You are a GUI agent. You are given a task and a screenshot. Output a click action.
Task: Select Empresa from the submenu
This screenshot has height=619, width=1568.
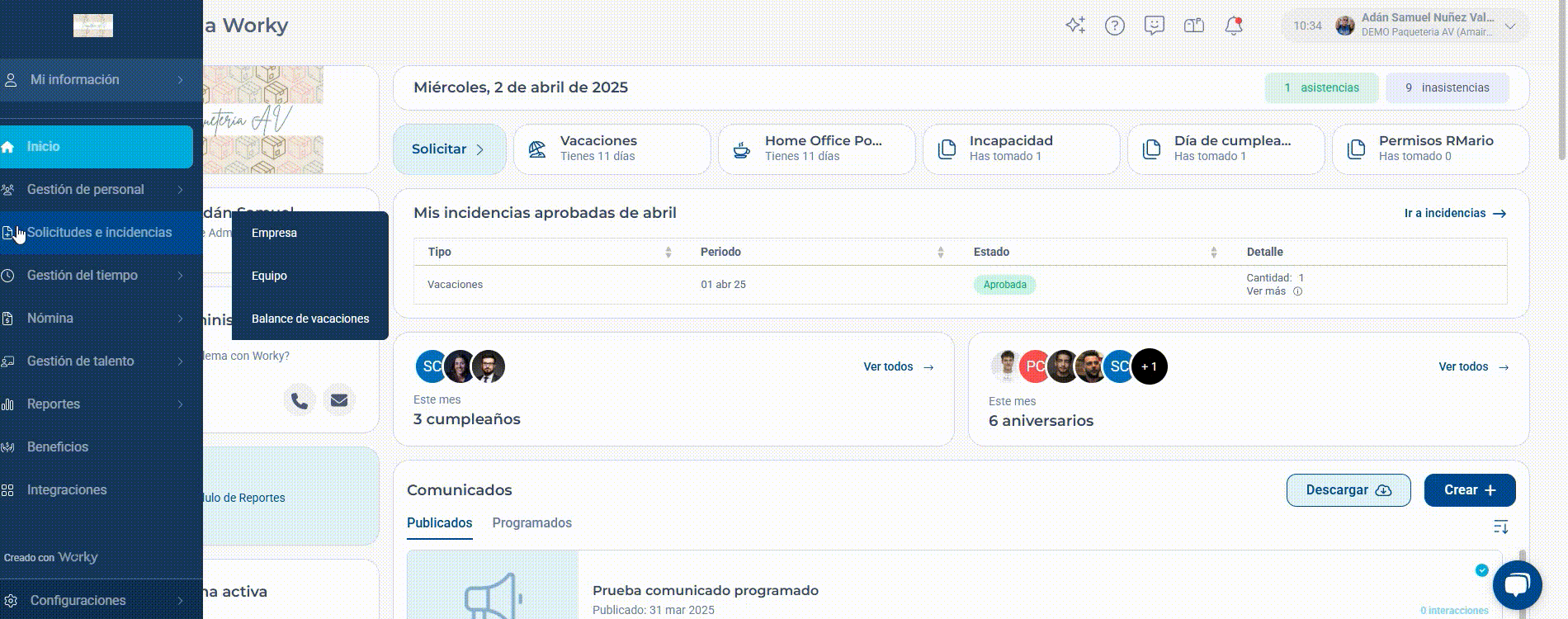point(310,233)
